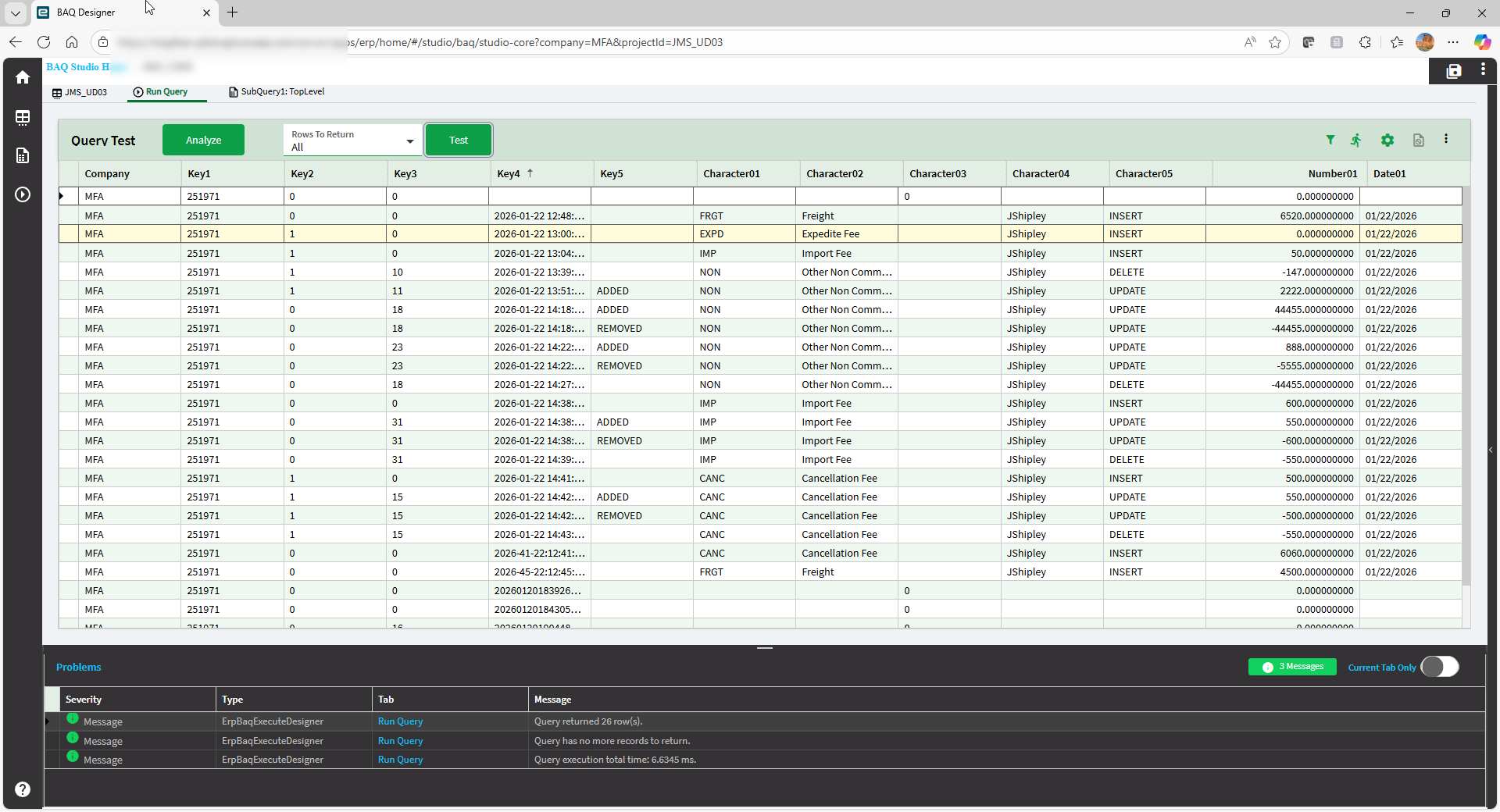Image resolution: width=1500 pixels, height=812 pixels.
Task: Open the Query Test overflow menu
Action: click(1446, 139)
